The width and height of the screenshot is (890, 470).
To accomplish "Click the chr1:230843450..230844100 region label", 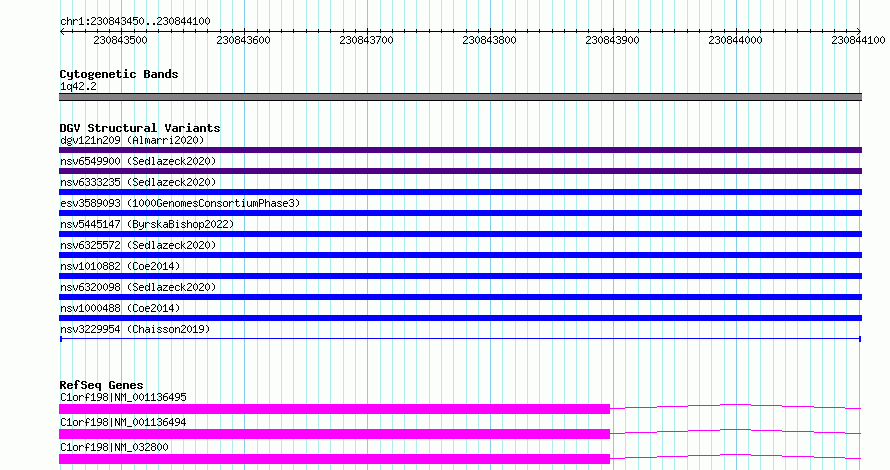I will (135, 22).
